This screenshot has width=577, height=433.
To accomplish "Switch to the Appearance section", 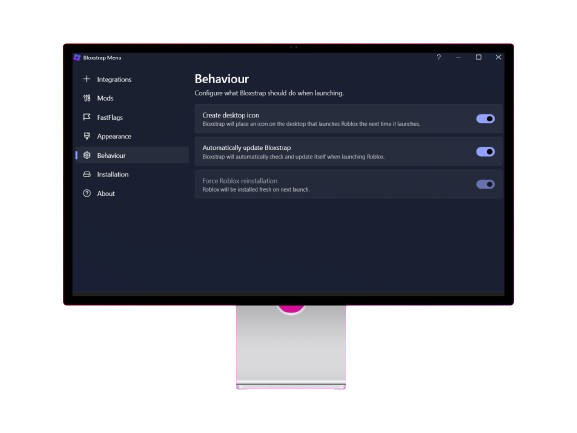I will pos(132,136).
